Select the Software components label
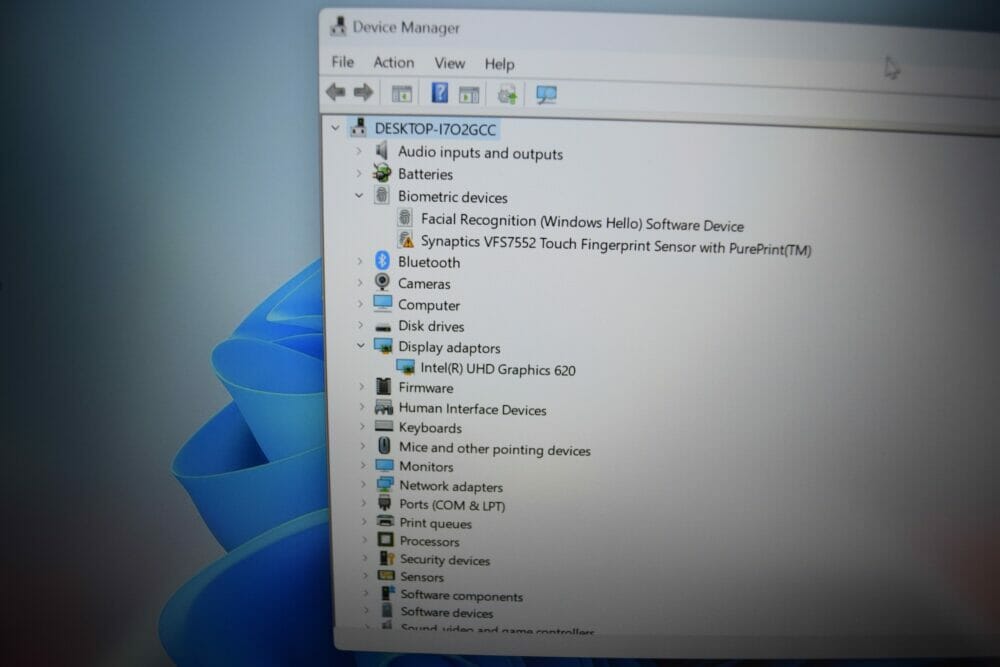 462,596
